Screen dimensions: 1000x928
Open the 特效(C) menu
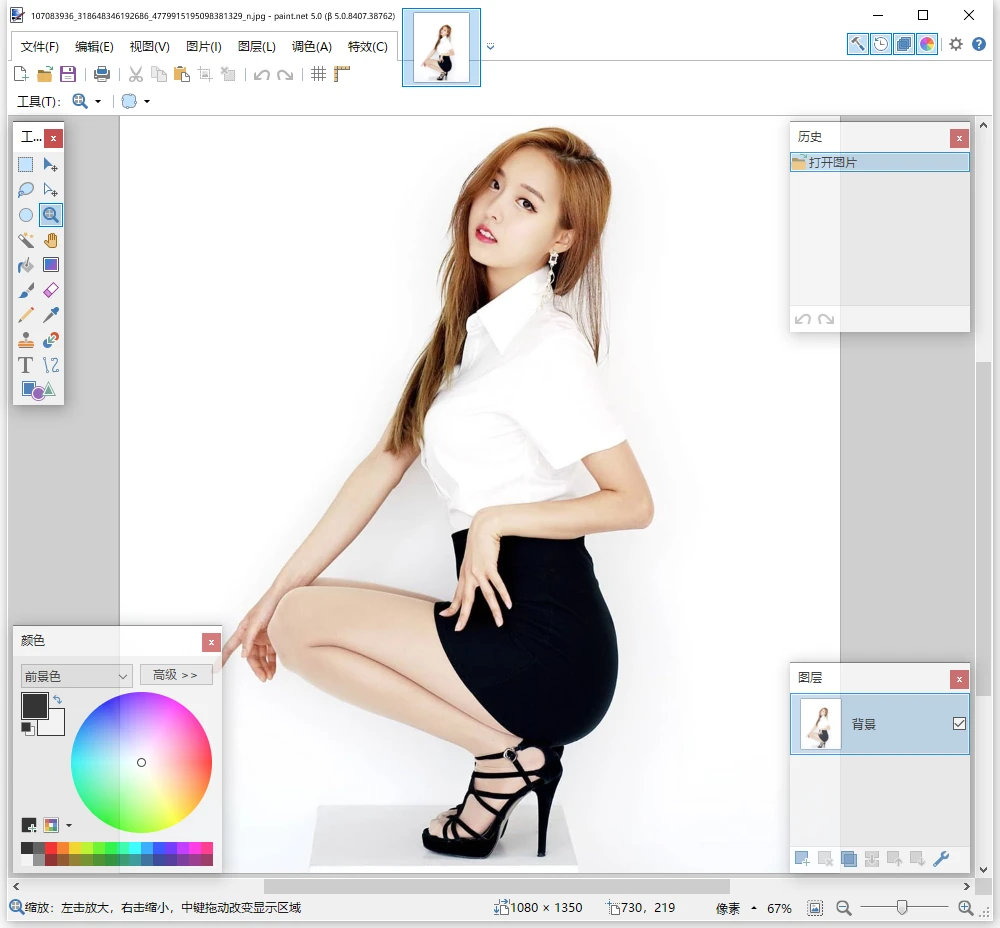coord(367,47)
